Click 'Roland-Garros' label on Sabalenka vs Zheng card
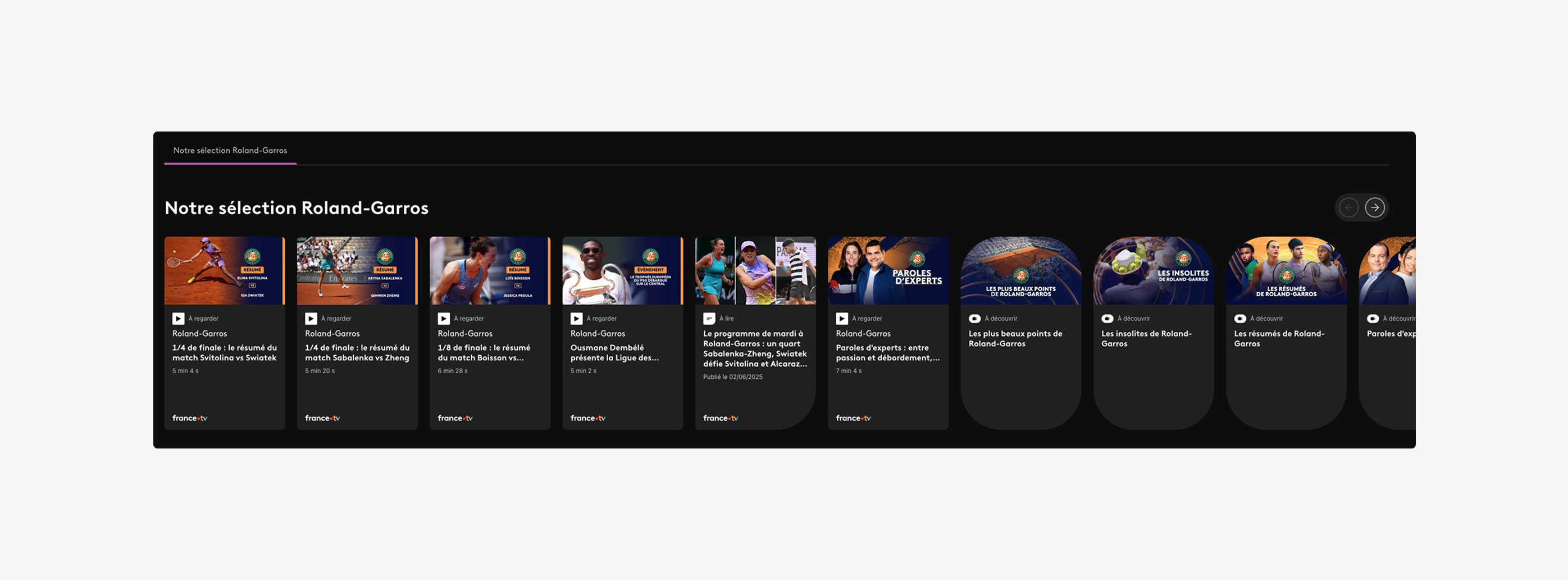 pyautogui.click(x=332, y=334)
